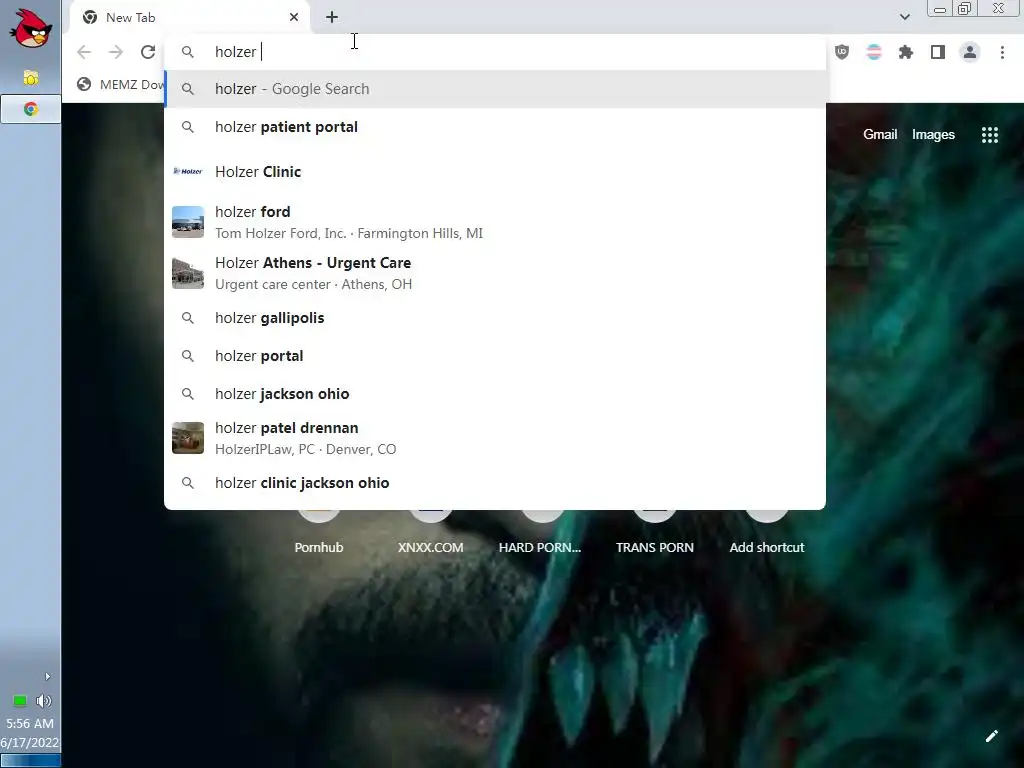Click the Chrome taskbar button

click(31, 109)
